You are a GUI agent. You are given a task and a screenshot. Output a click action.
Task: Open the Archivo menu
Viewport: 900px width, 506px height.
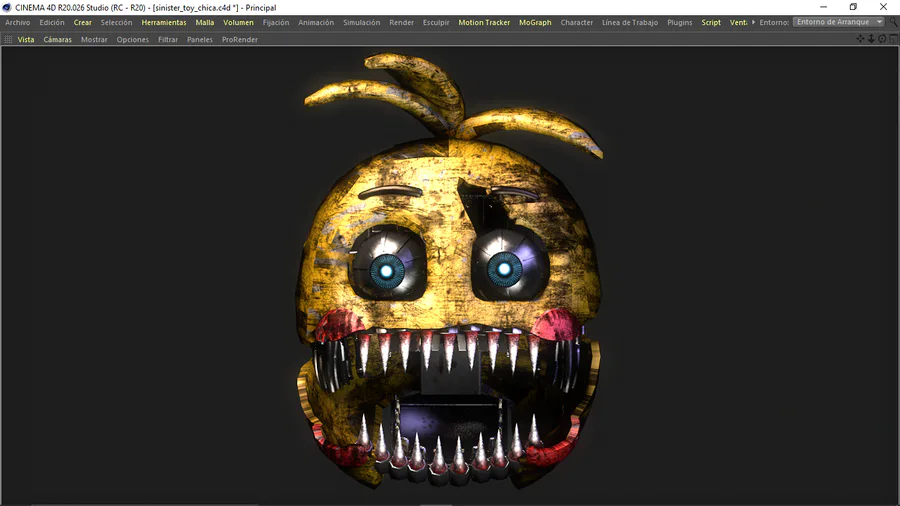pos(18,22)
